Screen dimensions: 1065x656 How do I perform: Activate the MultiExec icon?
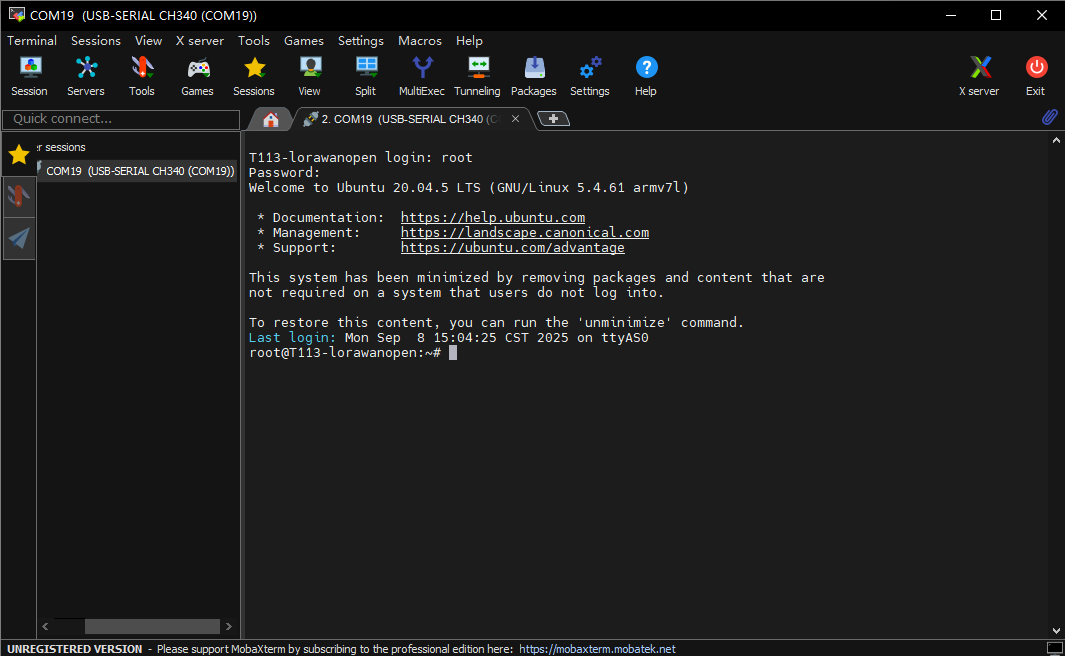[x=422, y=76]
